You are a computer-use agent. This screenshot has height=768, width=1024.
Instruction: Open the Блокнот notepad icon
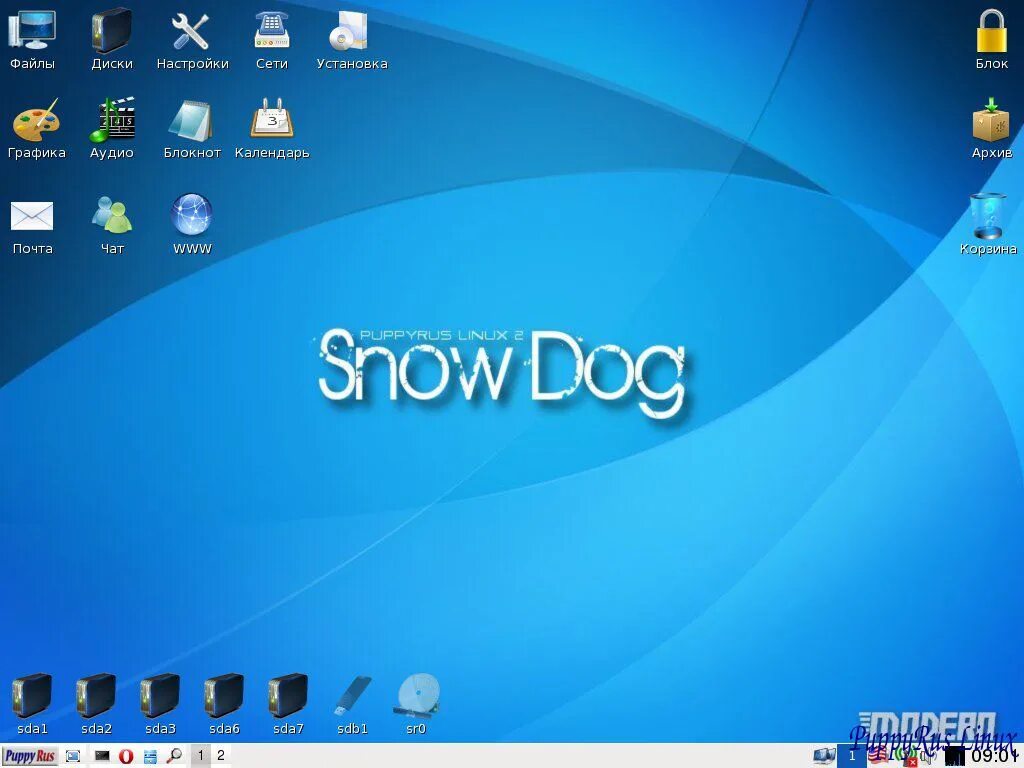click(192, 128)
